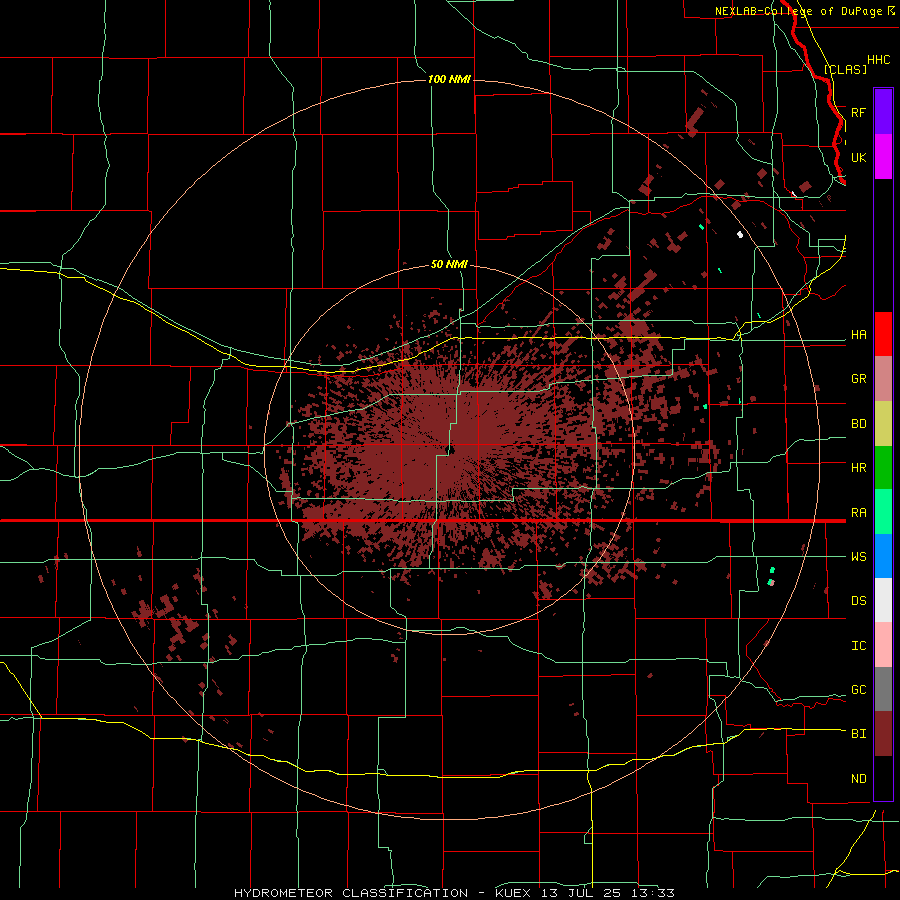The height and width of the screenshot is (900, 900).
Task: Click the "13 JUL 25" date text
Action: point(583,893)
